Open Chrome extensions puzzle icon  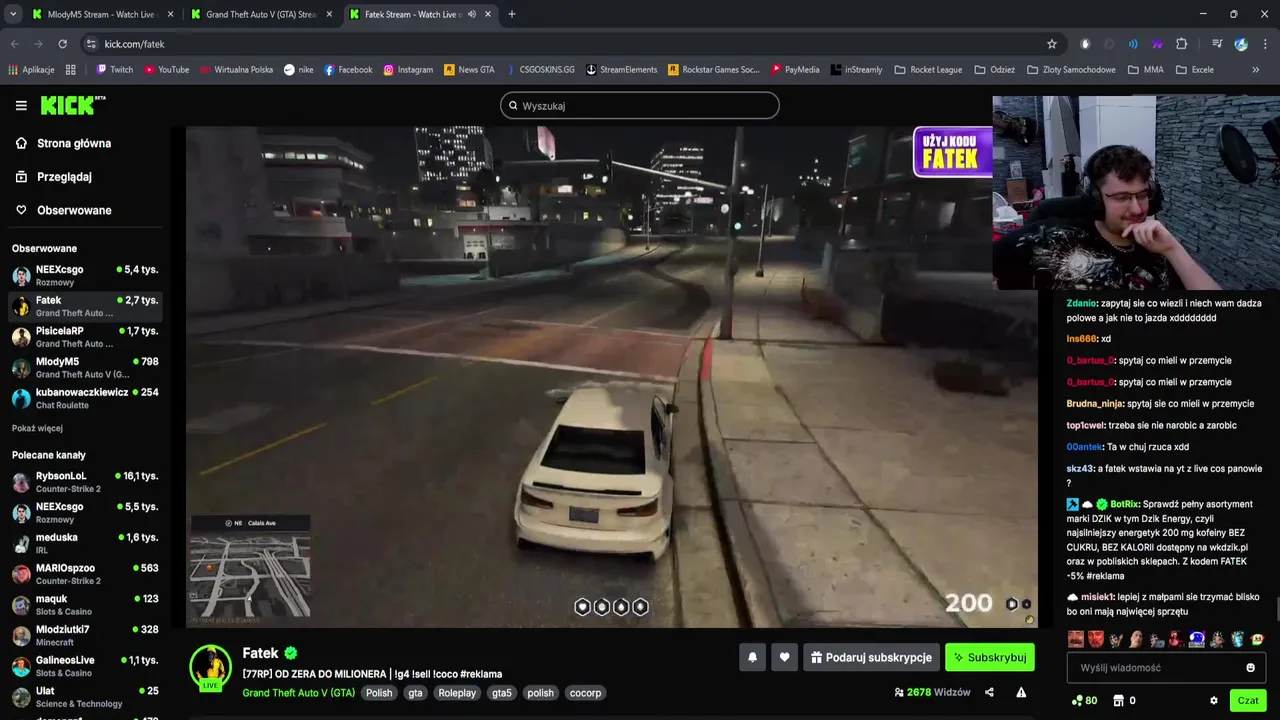1181,44
